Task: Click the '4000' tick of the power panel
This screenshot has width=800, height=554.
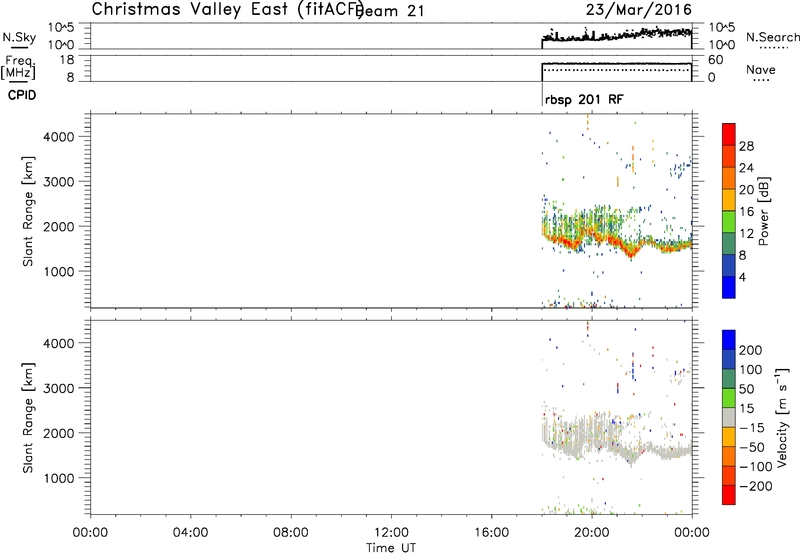Action: (59, 137)
